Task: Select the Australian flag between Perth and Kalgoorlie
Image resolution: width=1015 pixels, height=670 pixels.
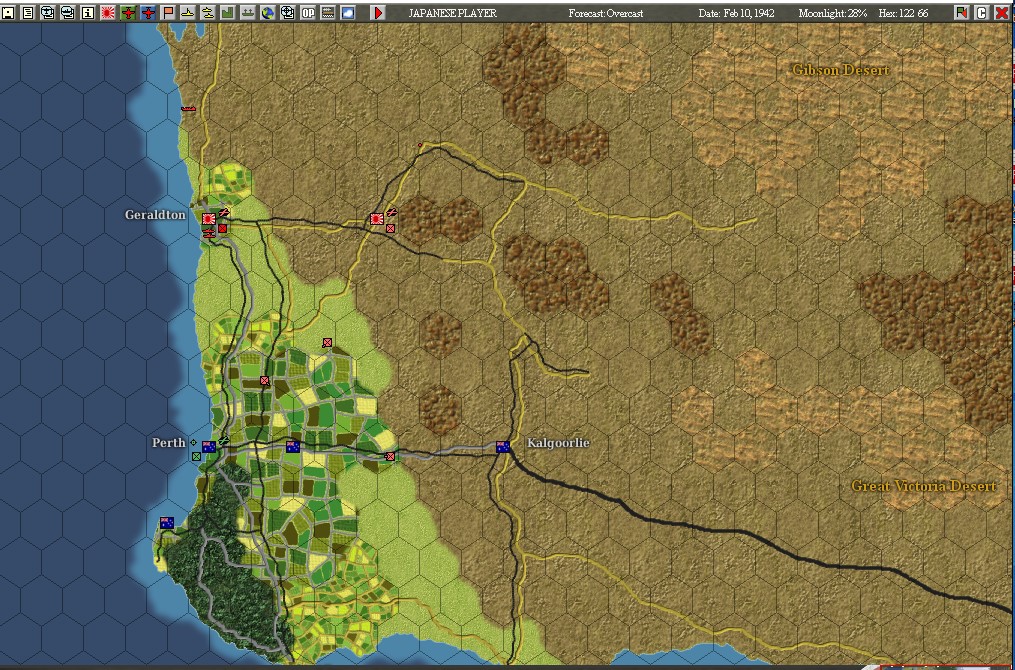Action: (293, 447)
